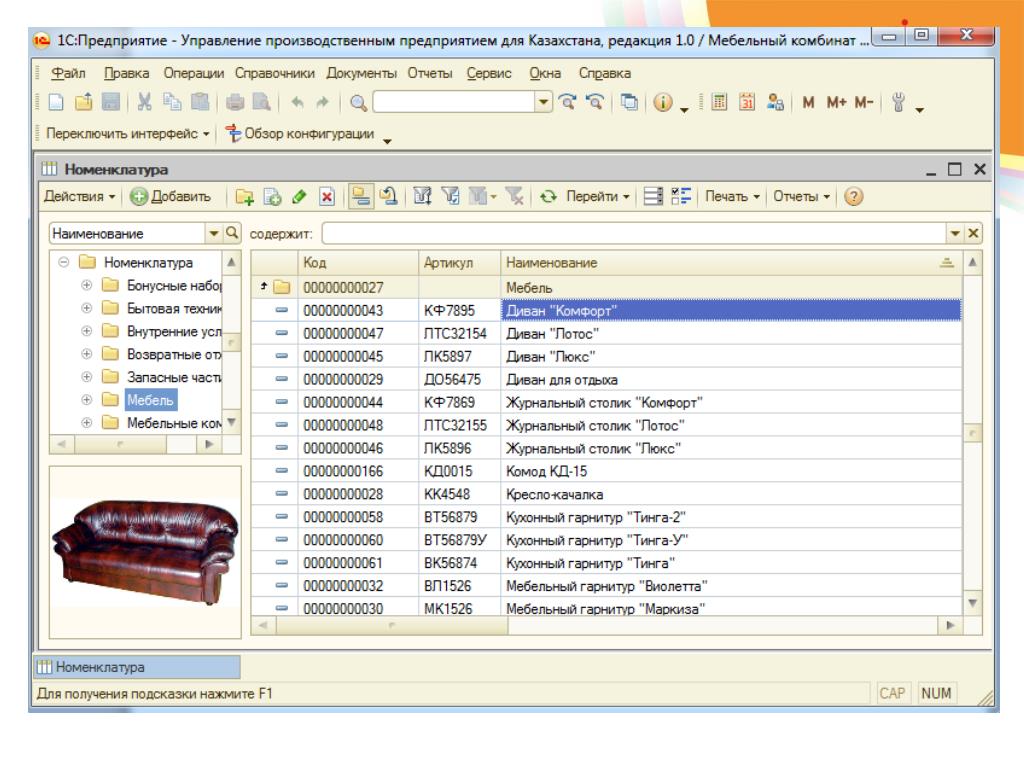Image resolution: width=1024 pixels, height=768 pixels.
Task: Click the question mark help icon
Action: tap(854, 197)
